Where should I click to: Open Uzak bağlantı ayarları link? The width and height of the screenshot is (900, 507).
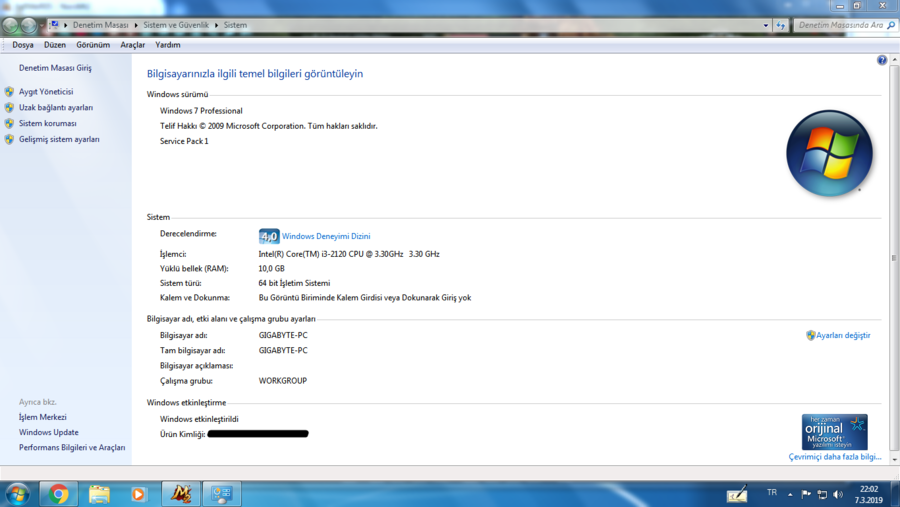(x=56, y=107)
